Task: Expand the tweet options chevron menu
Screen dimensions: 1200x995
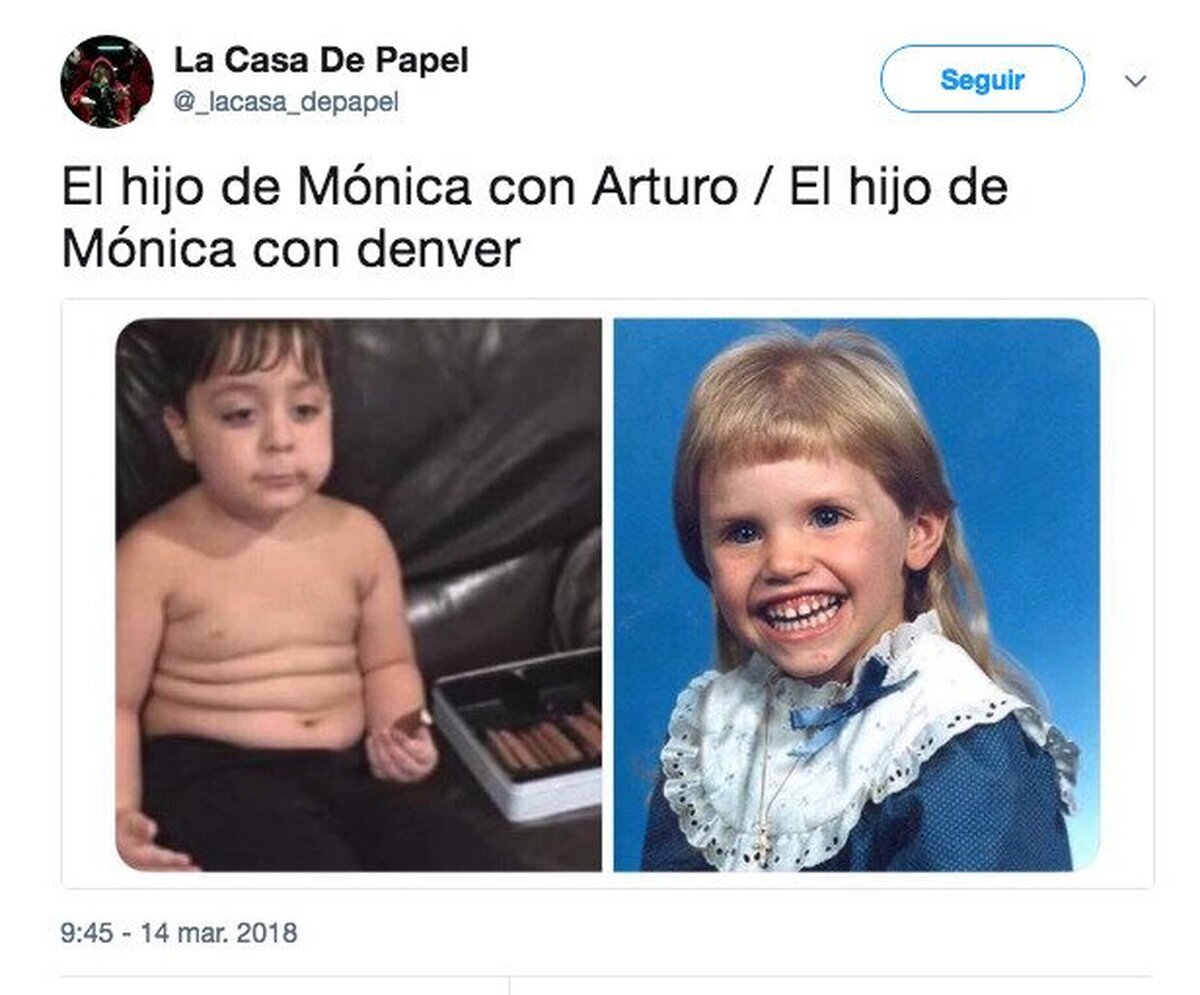Action: [1135, 81]
